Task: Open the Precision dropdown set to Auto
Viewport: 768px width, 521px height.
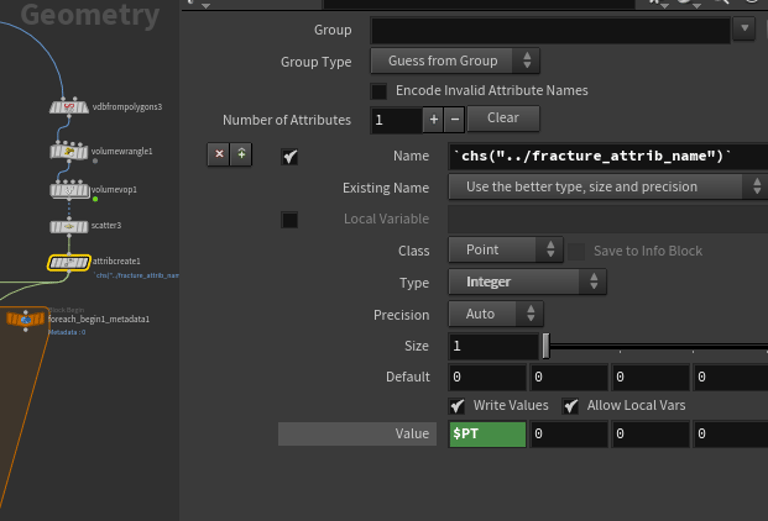Action: pos(496,314)
